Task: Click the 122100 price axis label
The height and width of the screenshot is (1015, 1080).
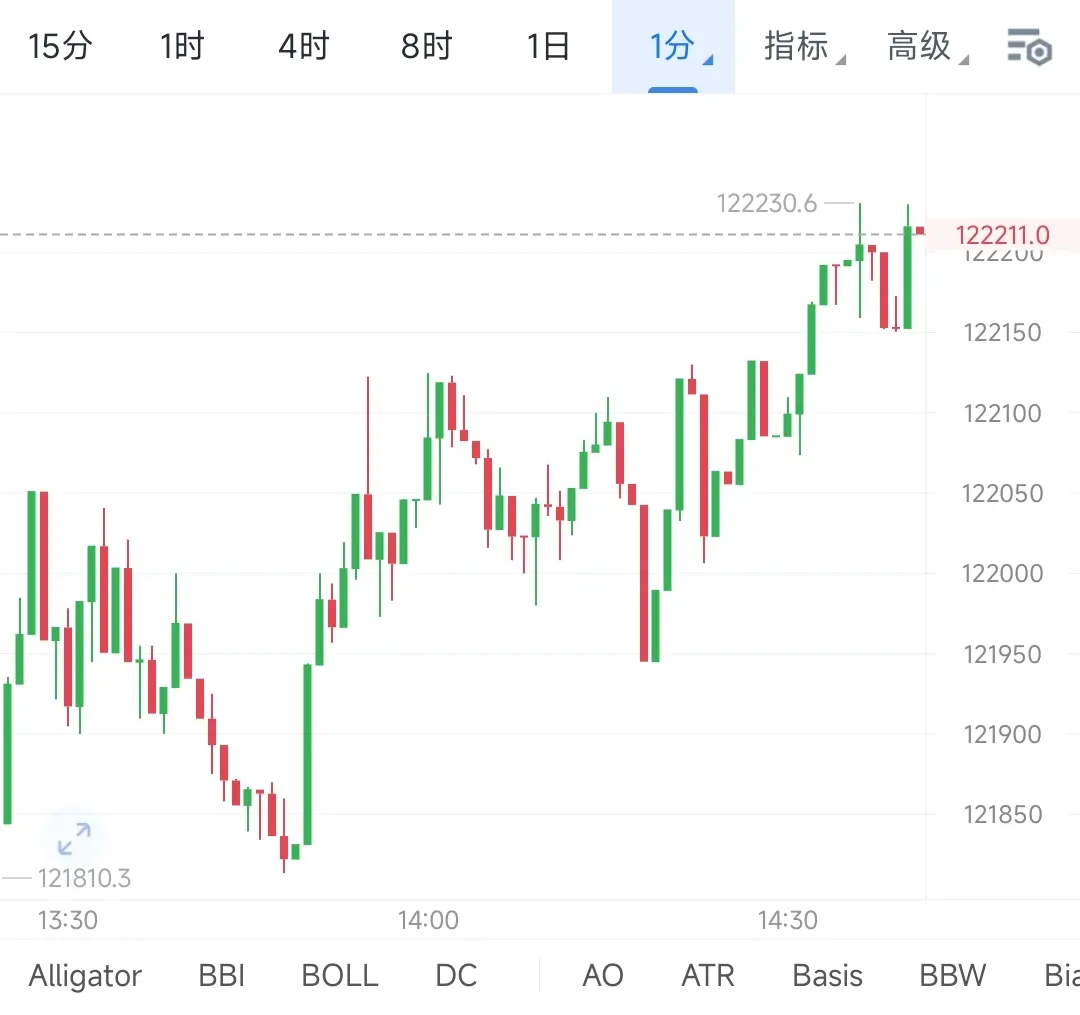Action: click(x=1002, y=413)
